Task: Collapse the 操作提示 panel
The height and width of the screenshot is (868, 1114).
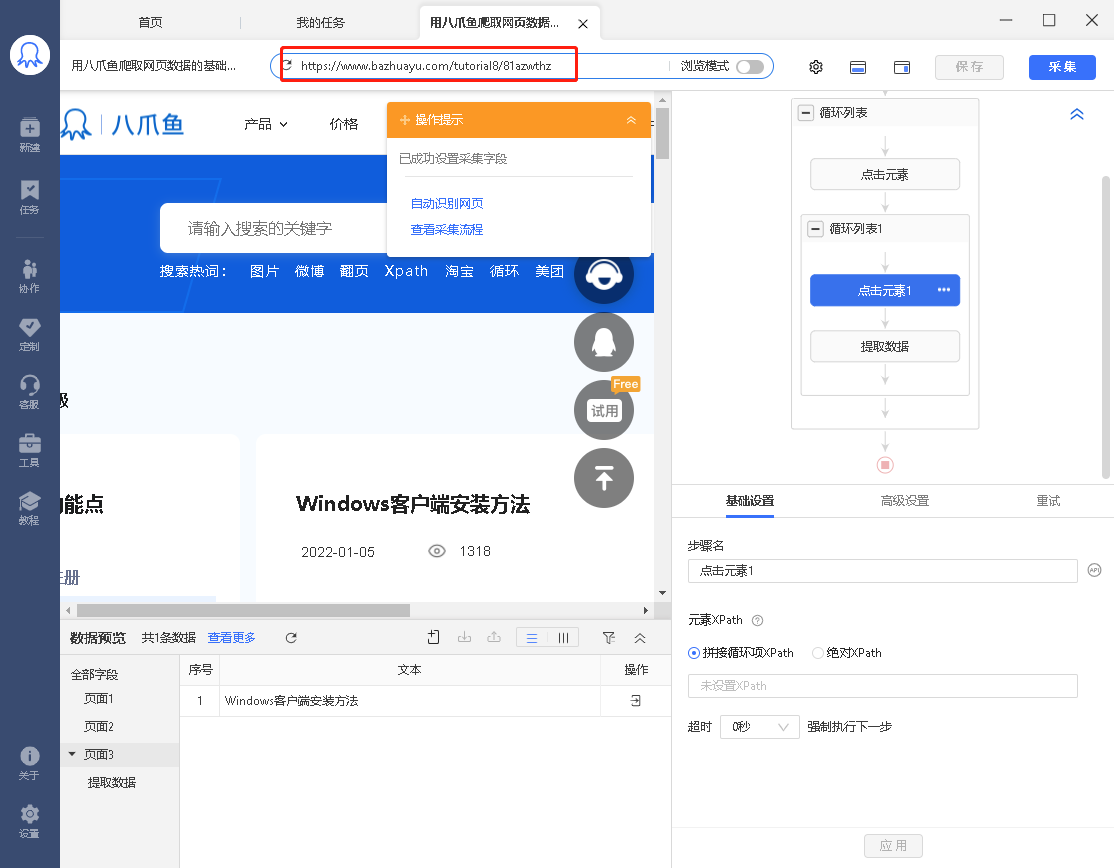Action: coord(631,120)
